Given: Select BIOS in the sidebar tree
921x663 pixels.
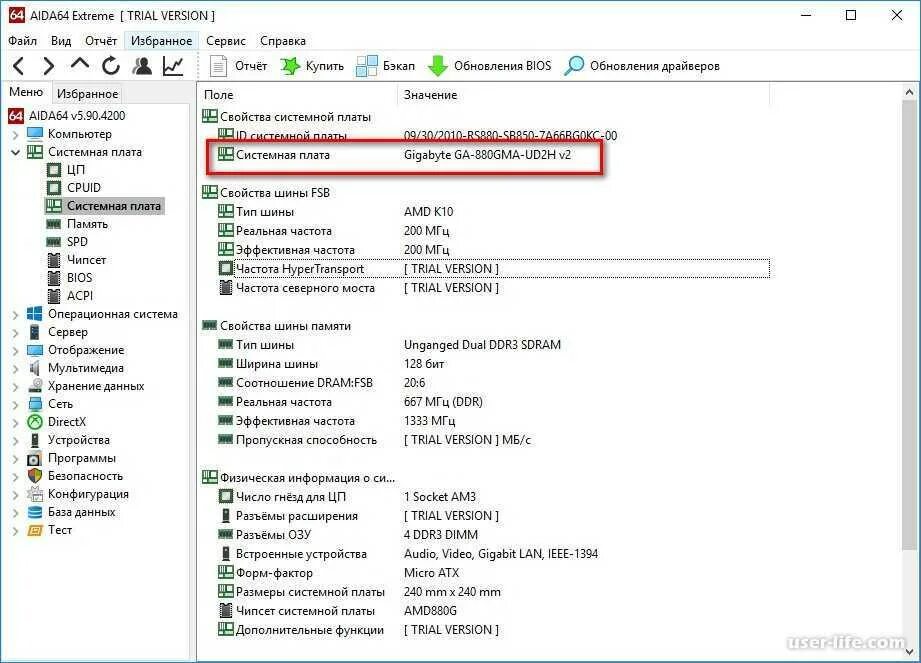Looking at the screenshot, I should (x=79, y=278).
